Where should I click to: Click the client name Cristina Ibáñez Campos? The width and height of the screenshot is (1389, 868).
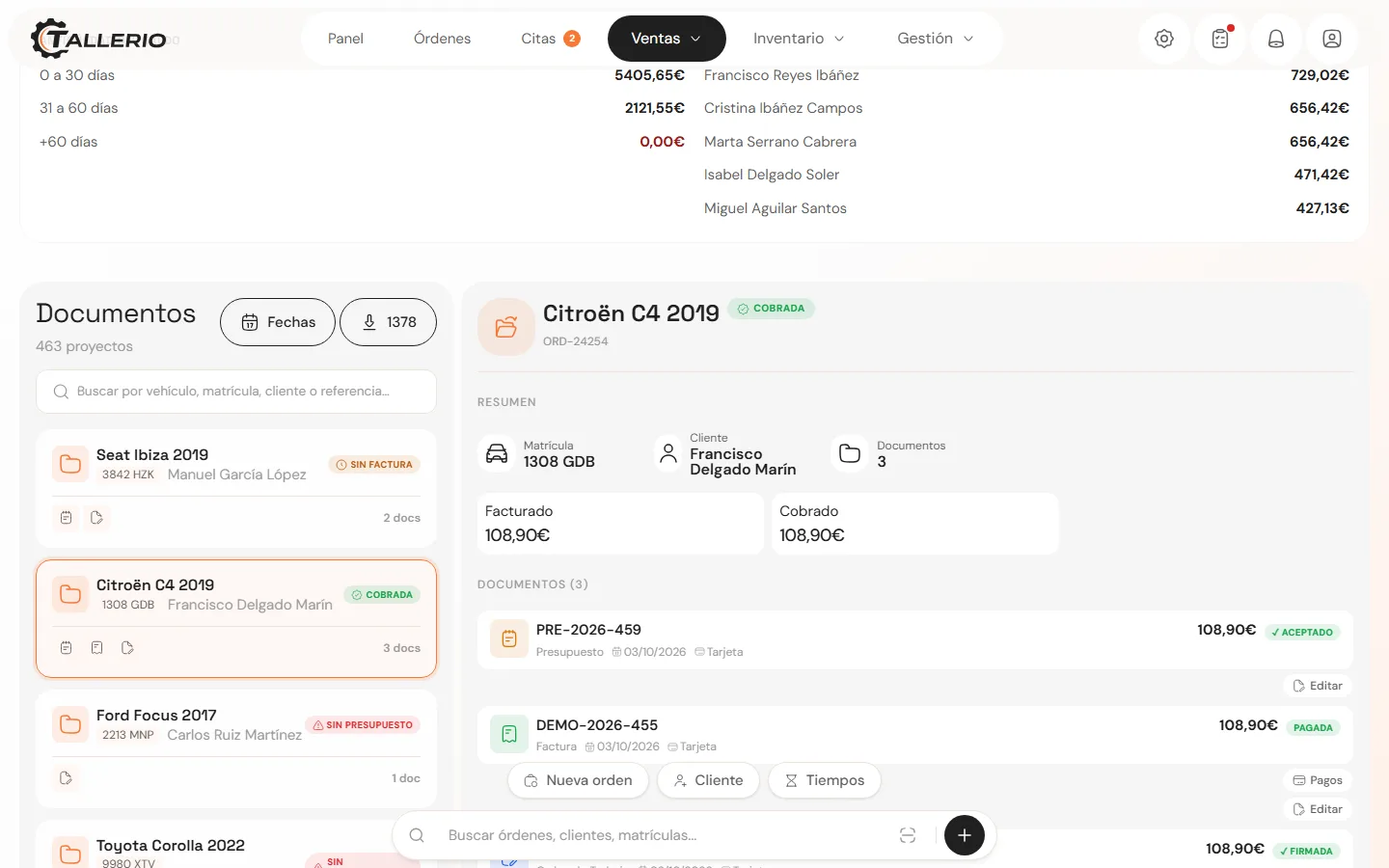pos(783,108)
